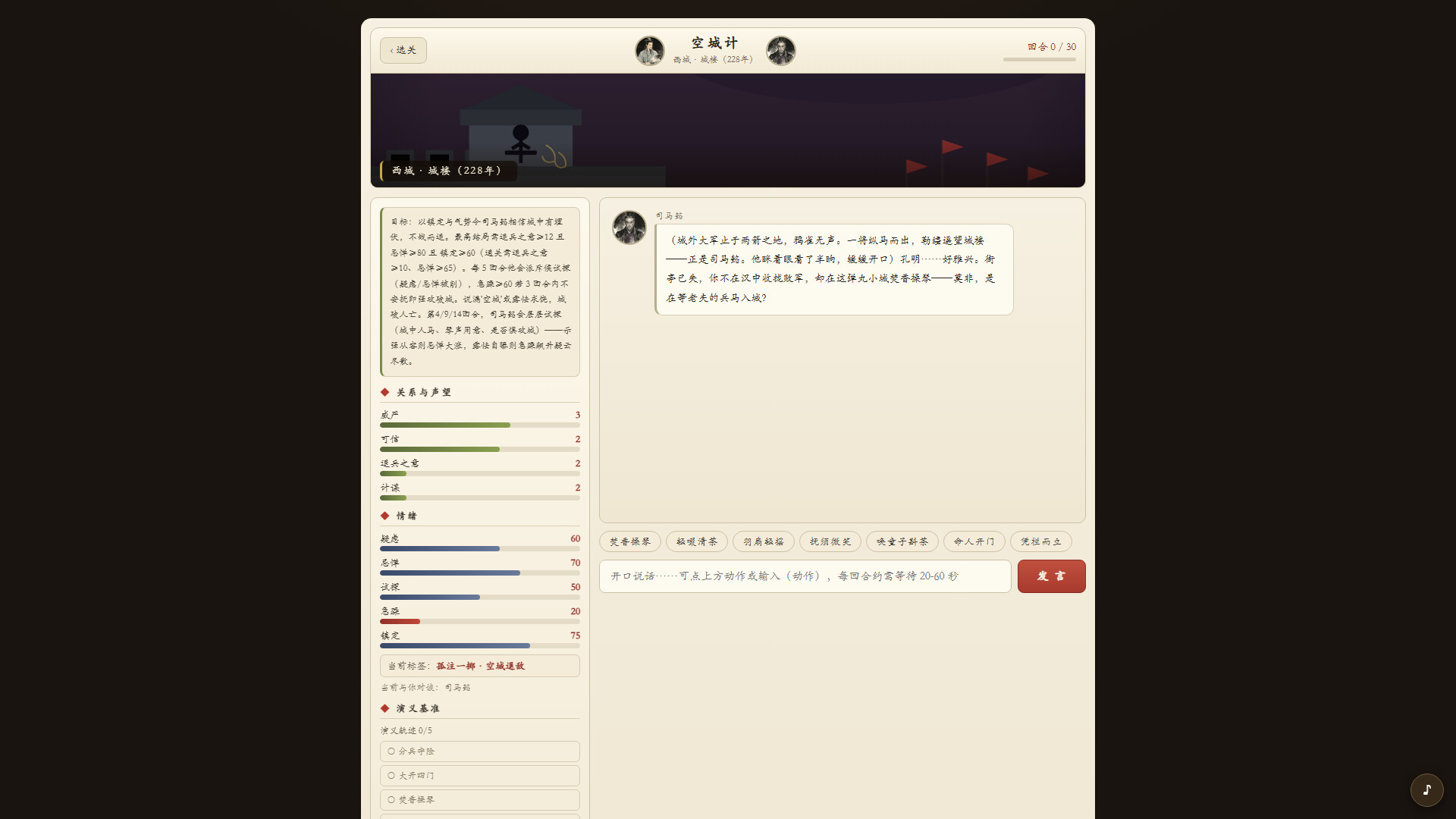Click the 西城 · 城楼 (228年) scene label on the banner
This screenshot has height=819, width=1456.
(x=448, y=171)
